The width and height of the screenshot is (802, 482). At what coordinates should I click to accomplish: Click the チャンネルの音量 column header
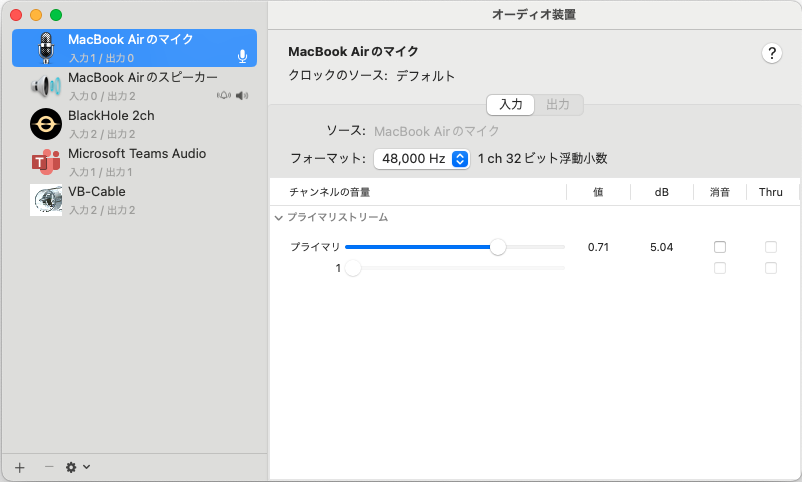(x=330, y=192)
